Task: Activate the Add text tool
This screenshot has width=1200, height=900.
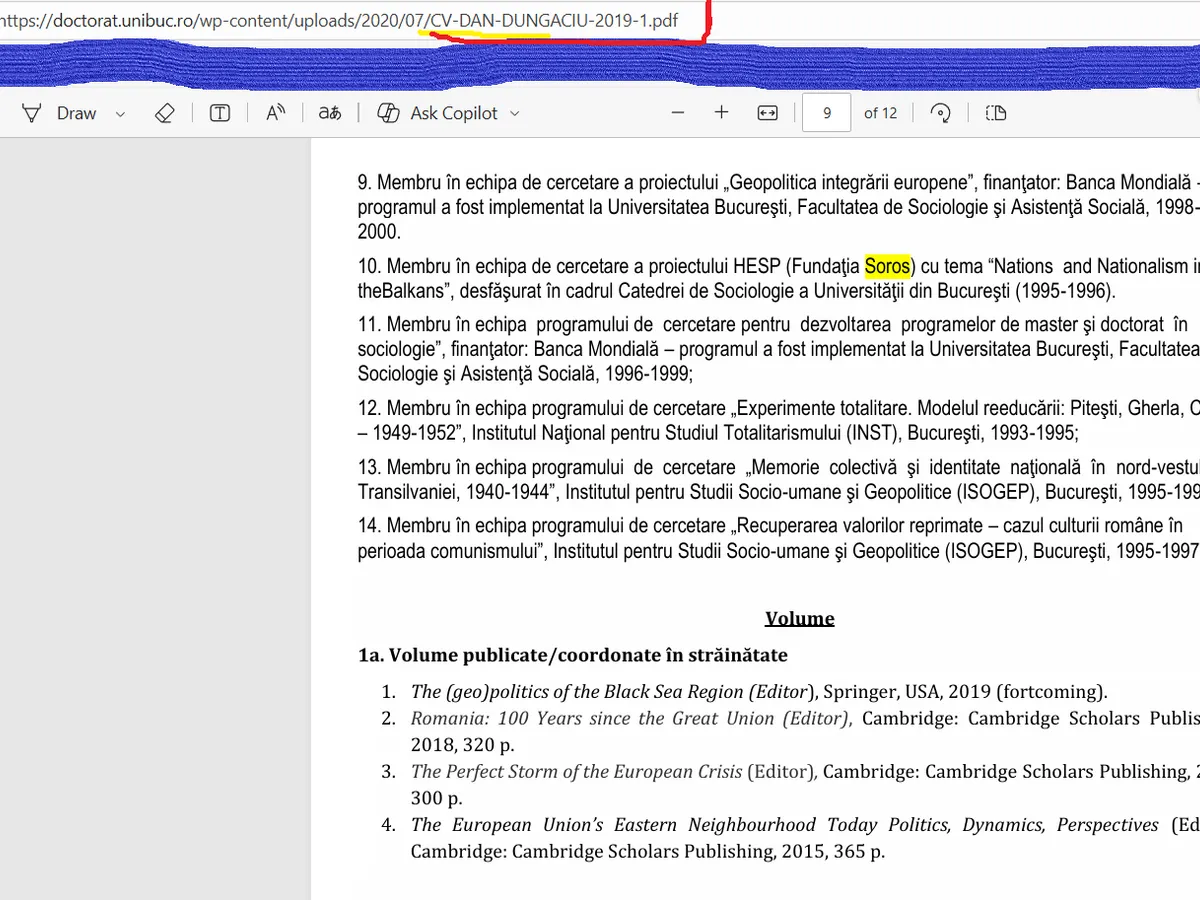Action: point(220,113)
